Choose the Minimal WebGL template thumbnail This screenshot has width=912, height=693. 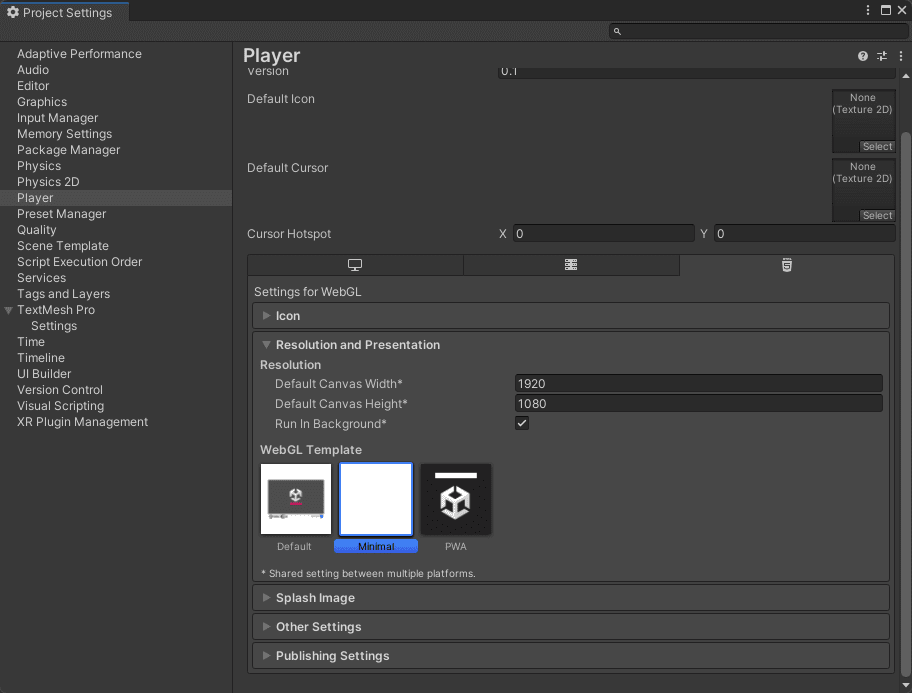(376, 499)
